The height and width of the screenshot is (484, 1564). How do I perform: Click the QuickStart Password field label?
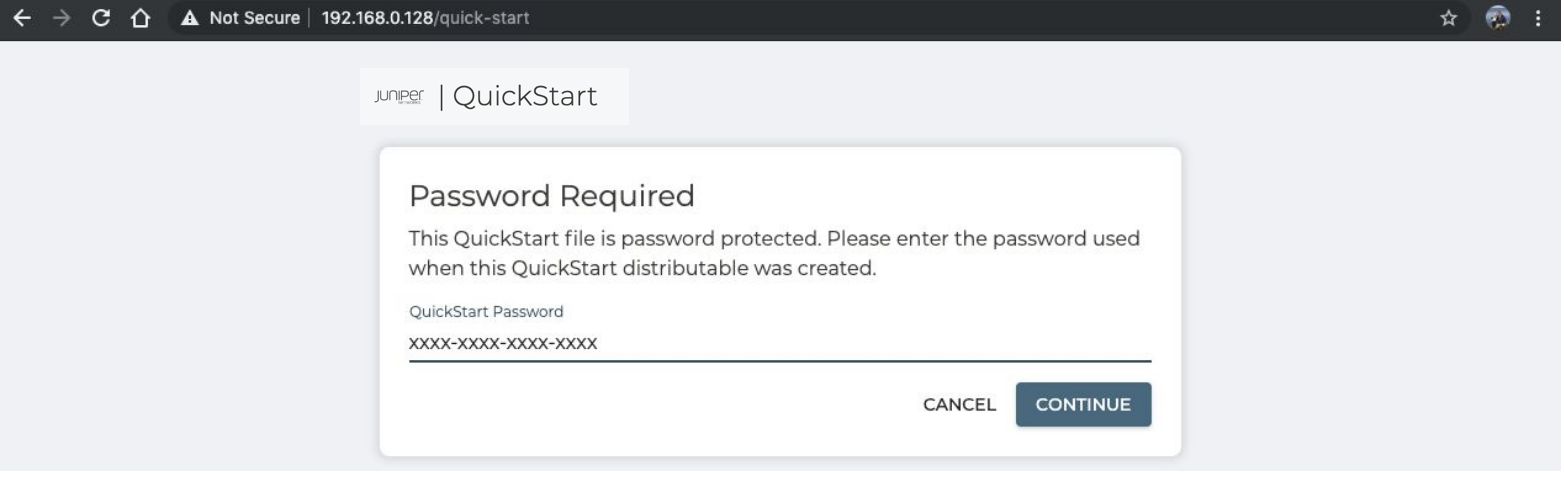click(486, 312)
